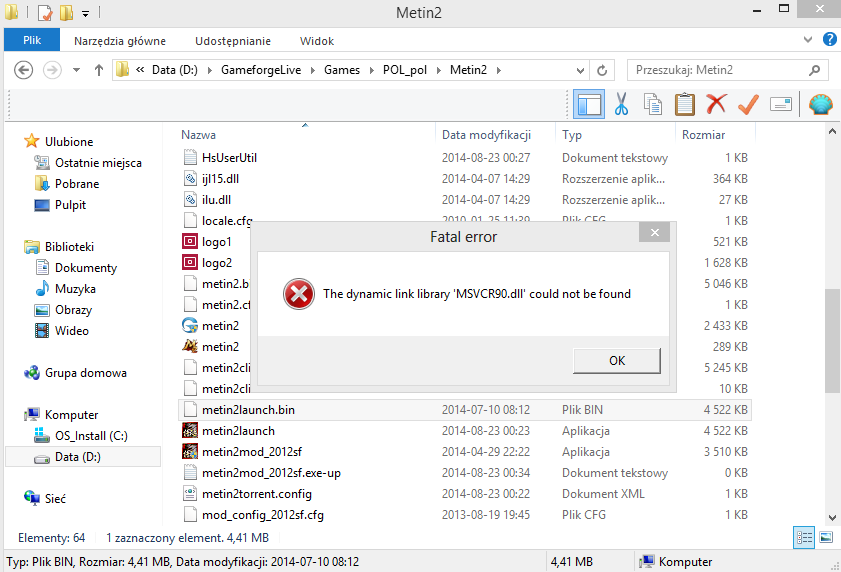Image resolution: width=841 pixels, height=572 pixels.
Task: Open the Help question mark icon
Action: pos(830,39)
